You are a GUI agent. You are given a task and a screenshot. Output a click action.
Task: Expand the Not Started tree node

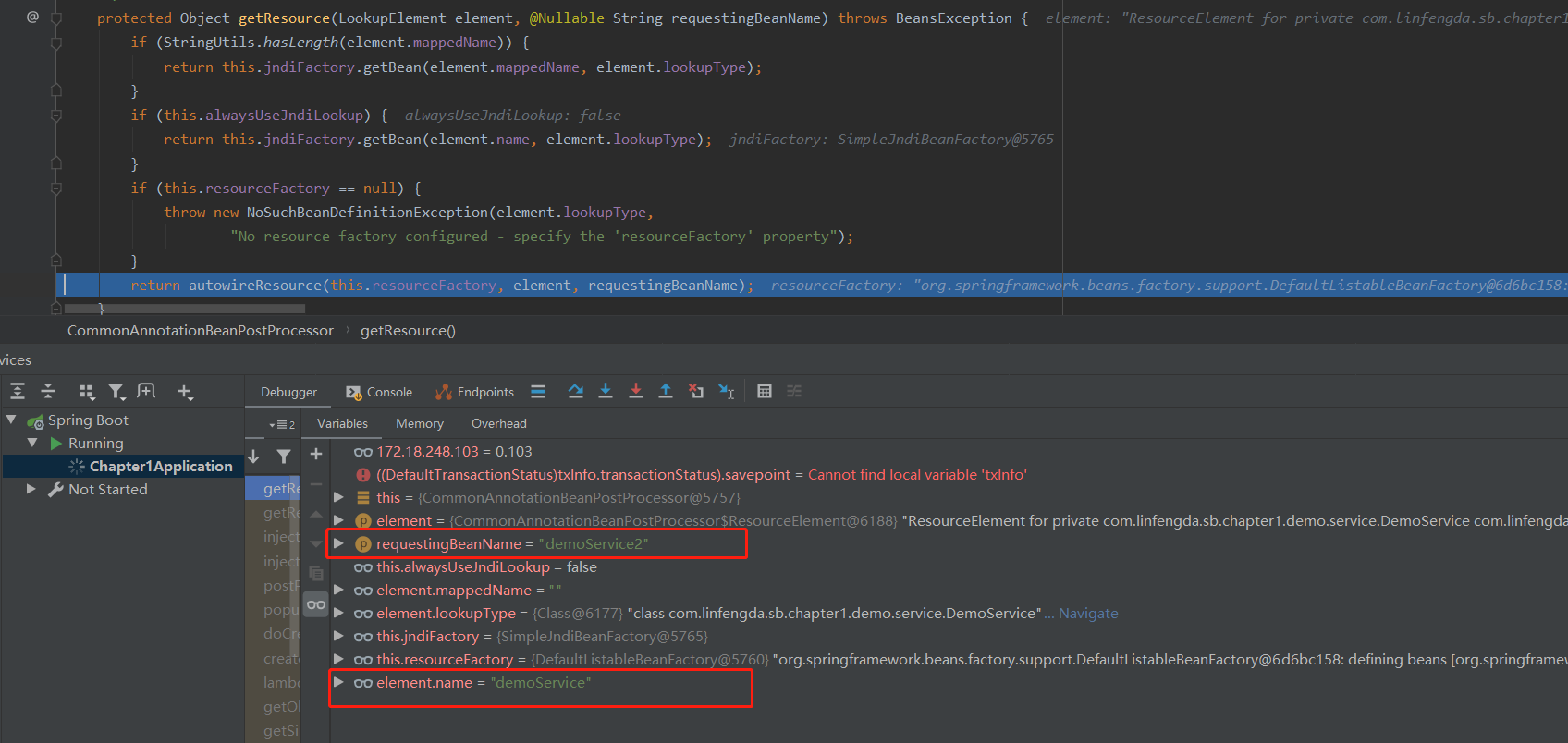point(31,489)
